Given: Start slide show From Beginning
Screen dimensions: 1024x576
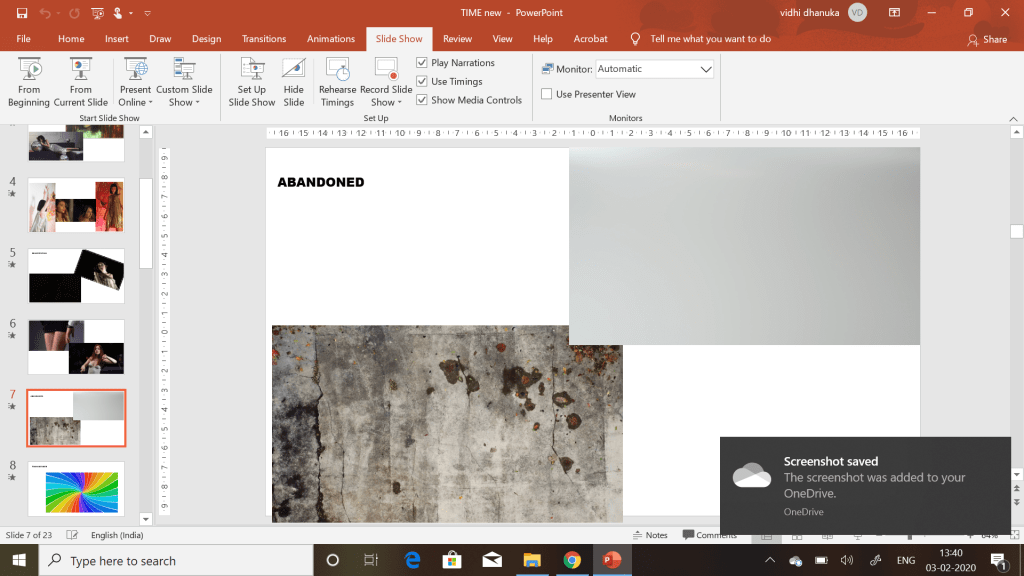Looking at the screenshot, I should 29,82.
